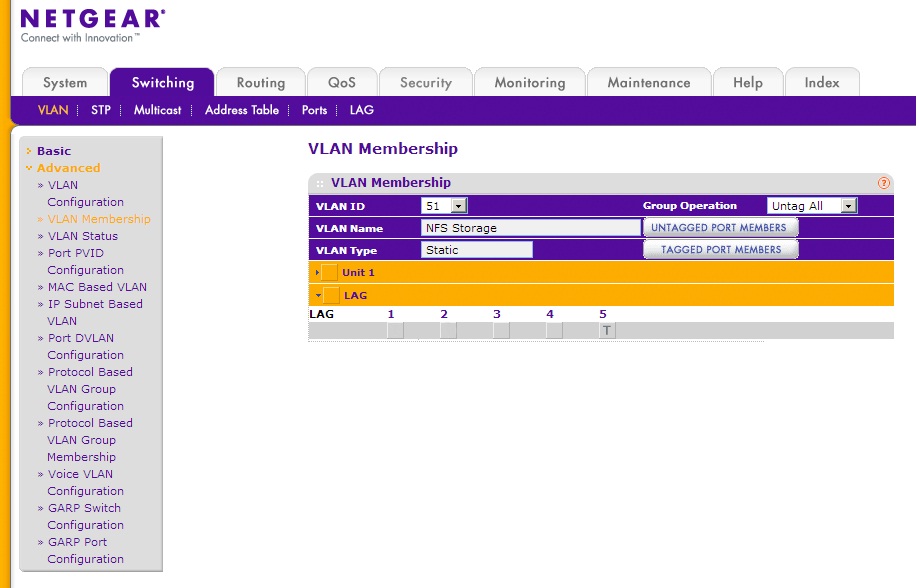Click the UNTAGGED PORT MEMBERS button
The height and width of the screenshot is (588, 919).
pos(721,227)
